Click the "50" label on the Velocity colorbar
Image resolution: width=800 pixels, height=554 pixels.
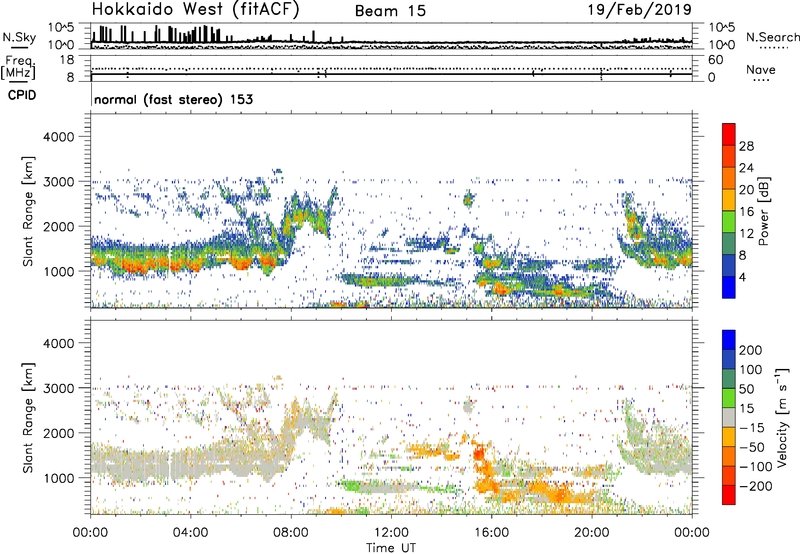pyautogui.click(x=746, y=389)
